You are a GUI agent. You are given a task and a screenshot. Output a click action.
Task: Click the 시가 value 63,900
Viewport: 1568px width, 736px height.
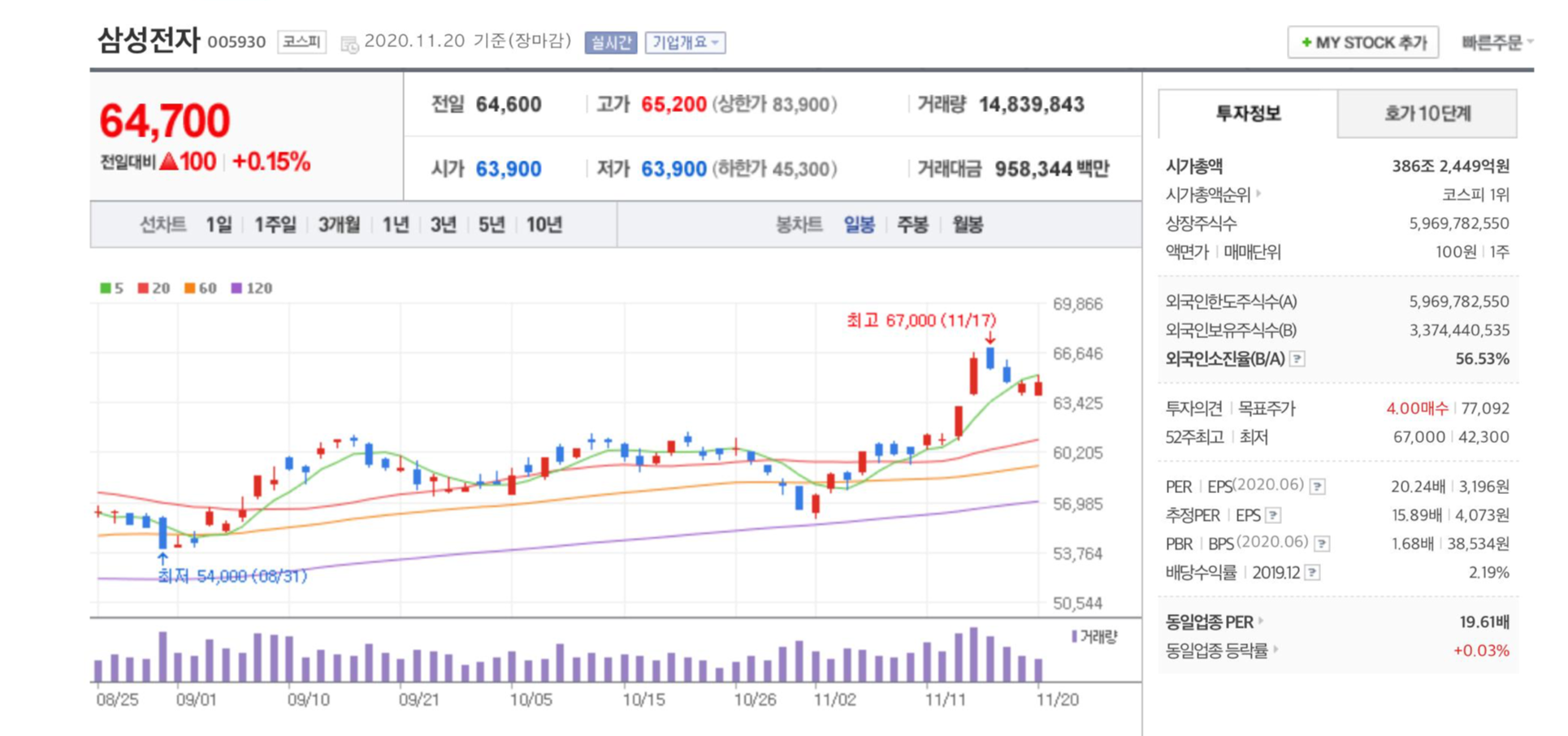[509, 169]
